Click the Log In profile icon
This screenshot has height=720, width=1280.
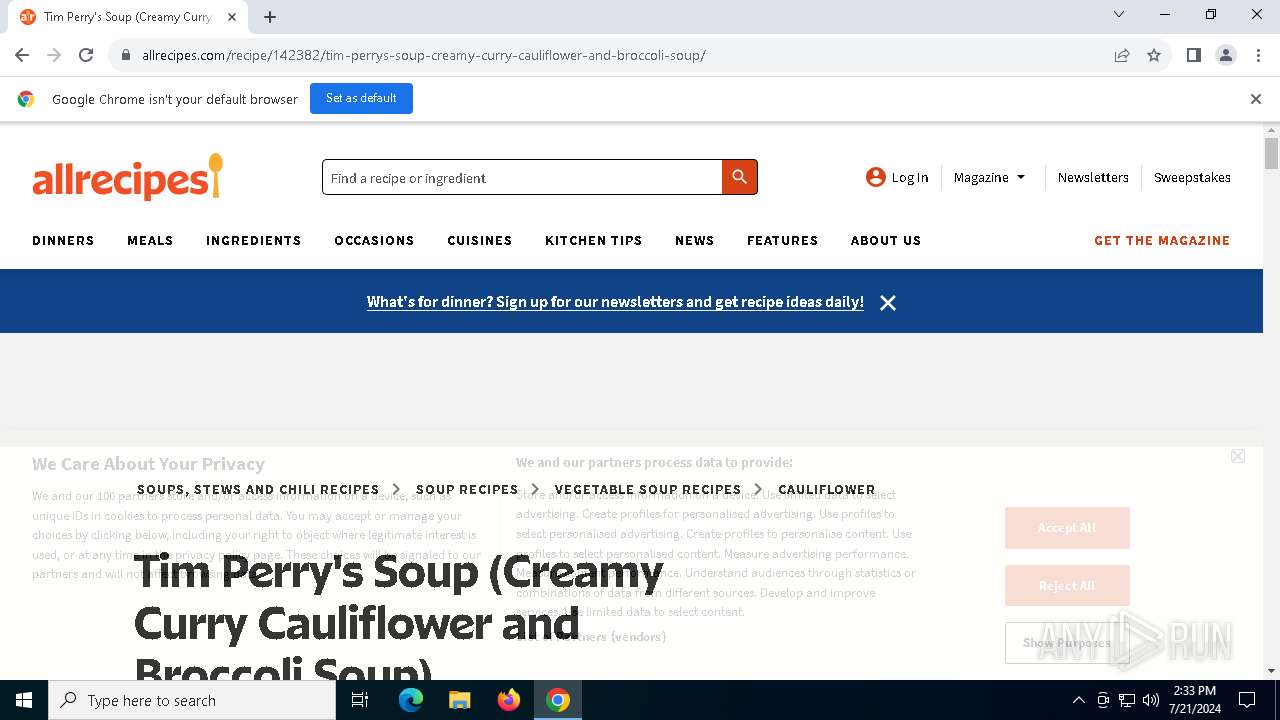[x=876, y=177]
